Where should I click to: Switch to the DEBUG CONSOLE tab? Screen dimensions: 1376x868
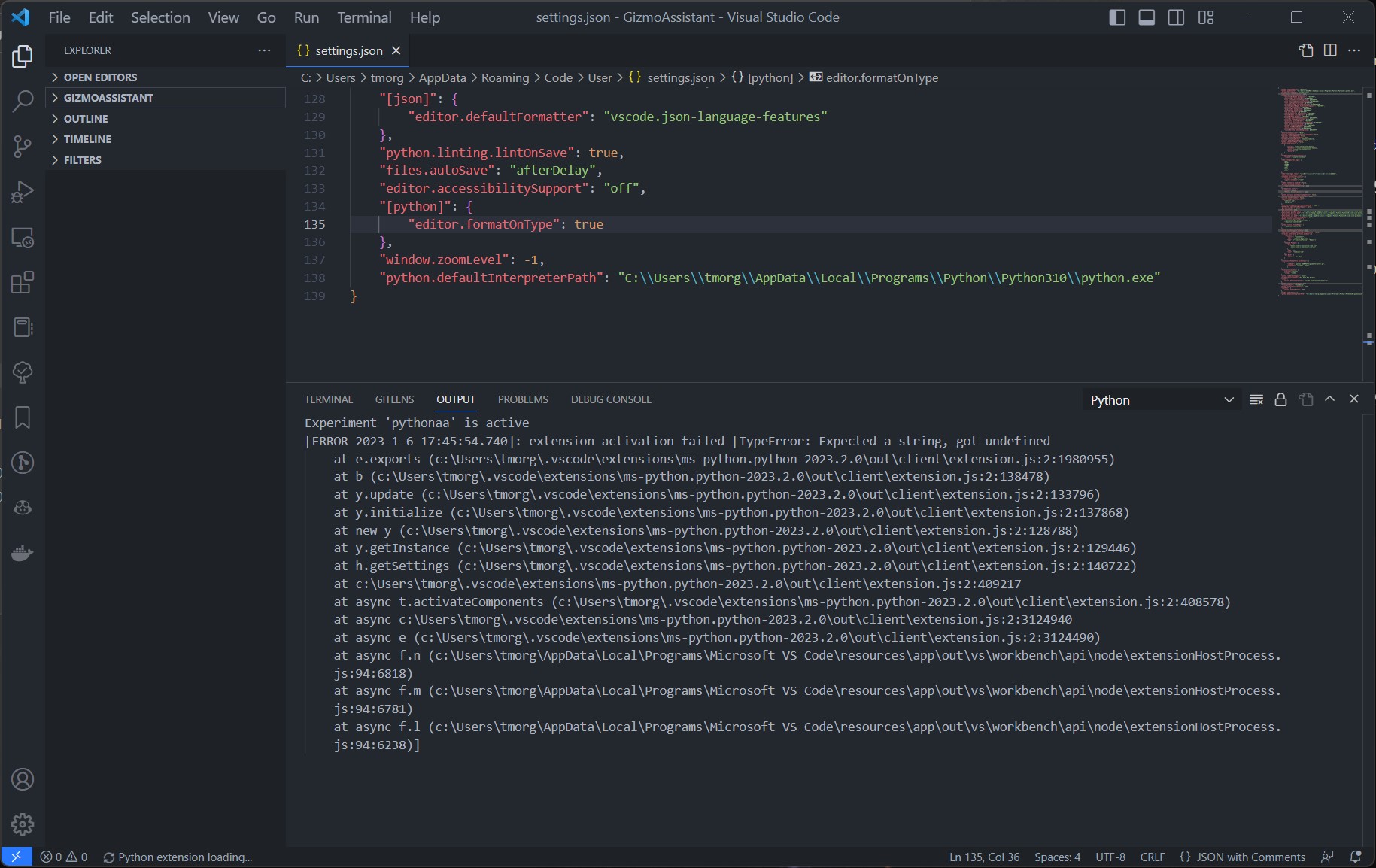click(611, 399)
